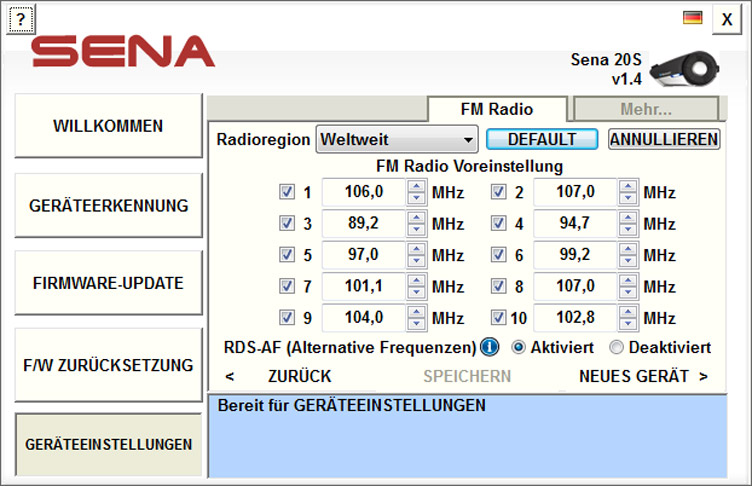Increase preset 7 frequency with up arrow
This screenshot has width=752, height=486.
(x=416, y=280)
